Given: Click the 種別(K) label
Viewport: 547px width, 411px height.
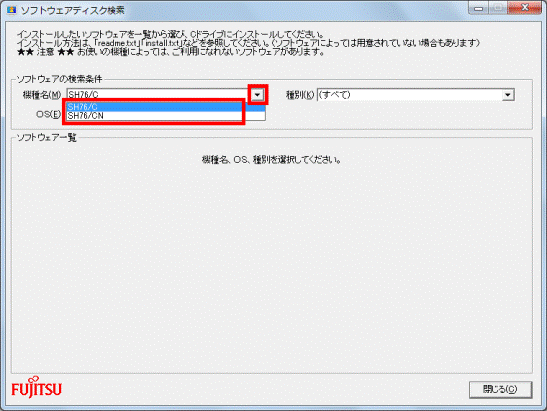Looking at the screenshot, I should tap(300, 95).
